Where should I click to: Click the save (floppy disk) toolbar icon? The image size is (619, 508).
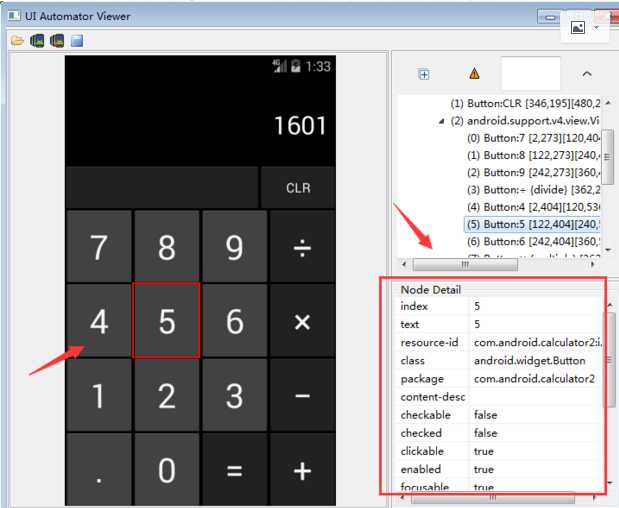pyautogui.click(x=77, y=40)
